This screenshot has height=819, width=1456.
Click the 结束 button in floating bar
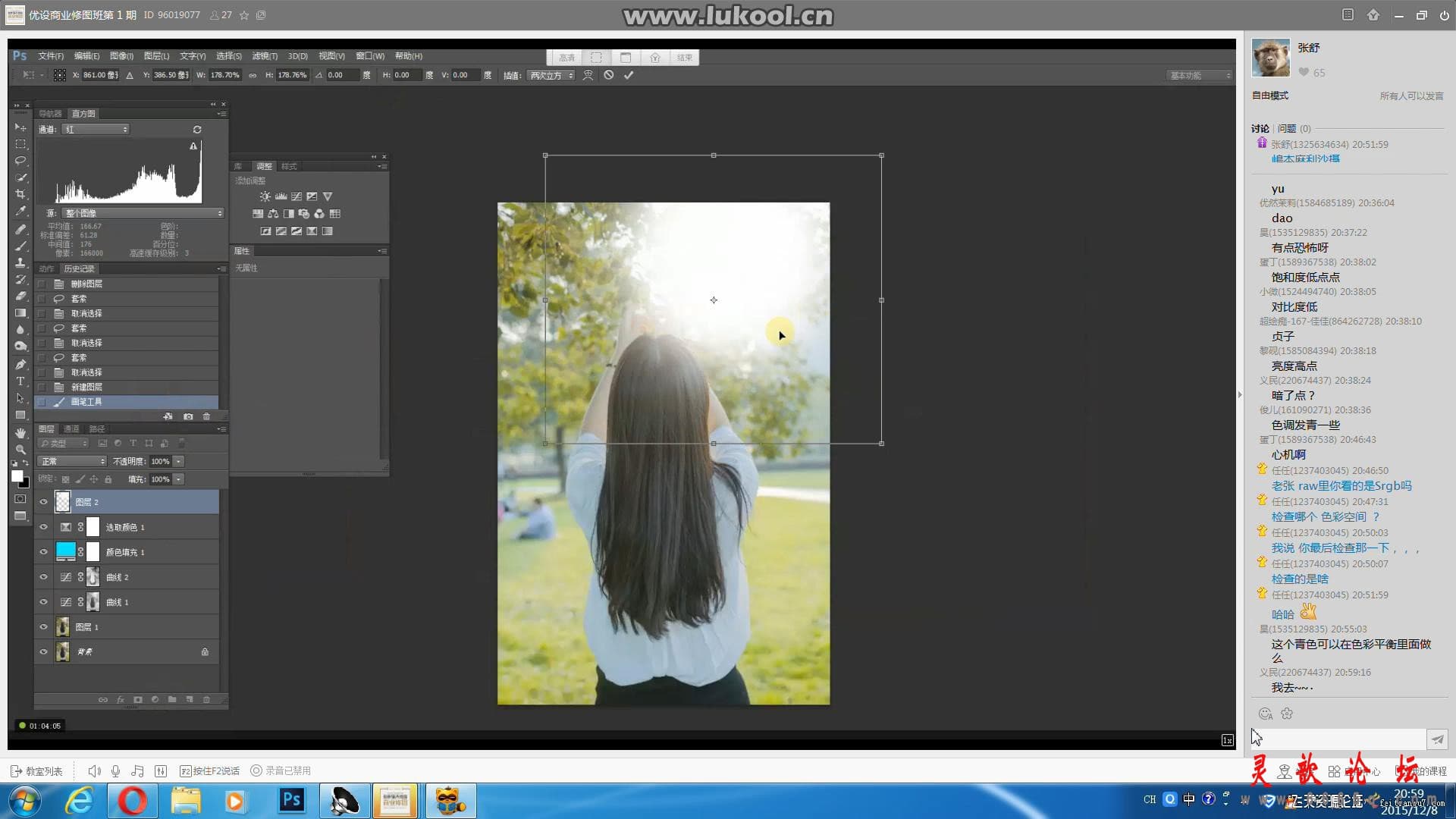pyautogui.click(x=685, y=58)
